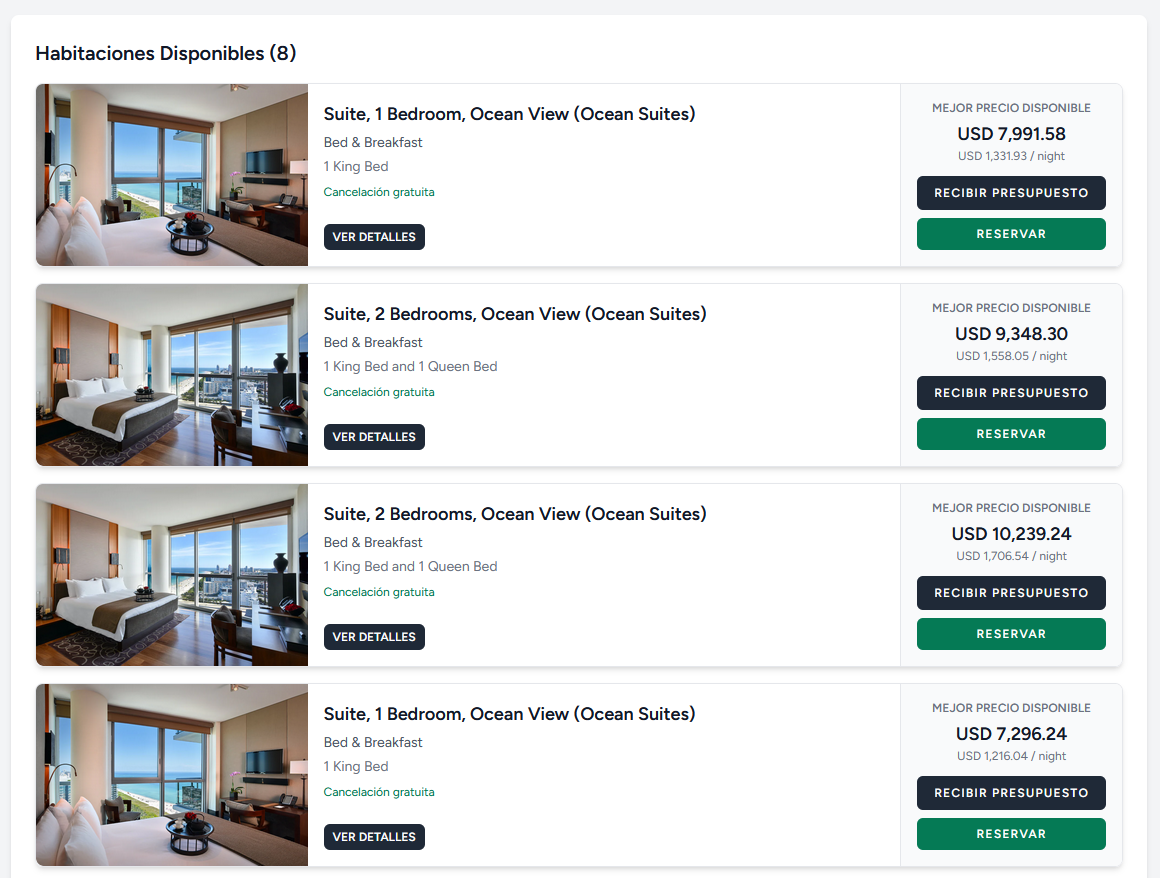The width and height of the screenshot is (1160, 878).
Task: Click Cancelación gratuita on the first room card
Action: [x=379, y=191]
